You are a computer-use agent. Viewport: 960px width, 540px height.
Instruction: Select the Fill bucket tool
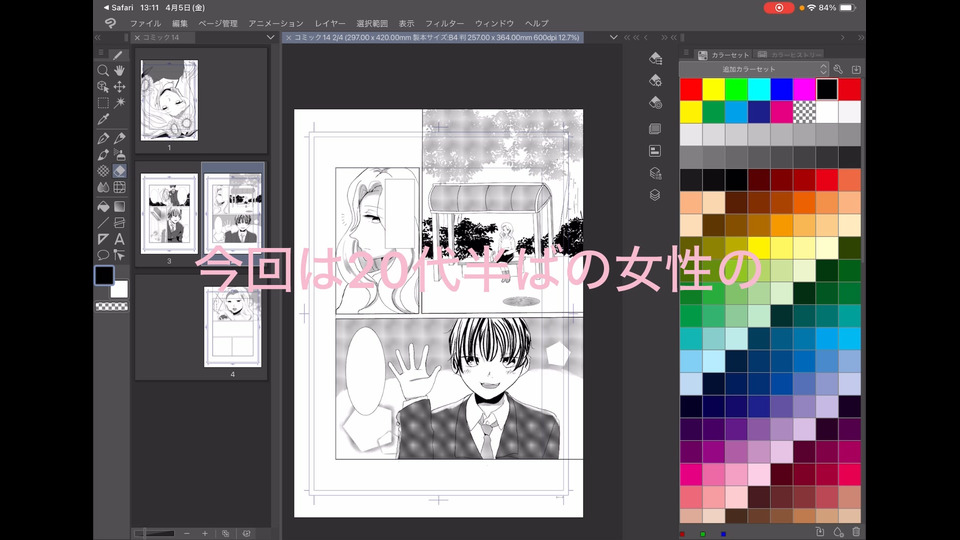103,207
